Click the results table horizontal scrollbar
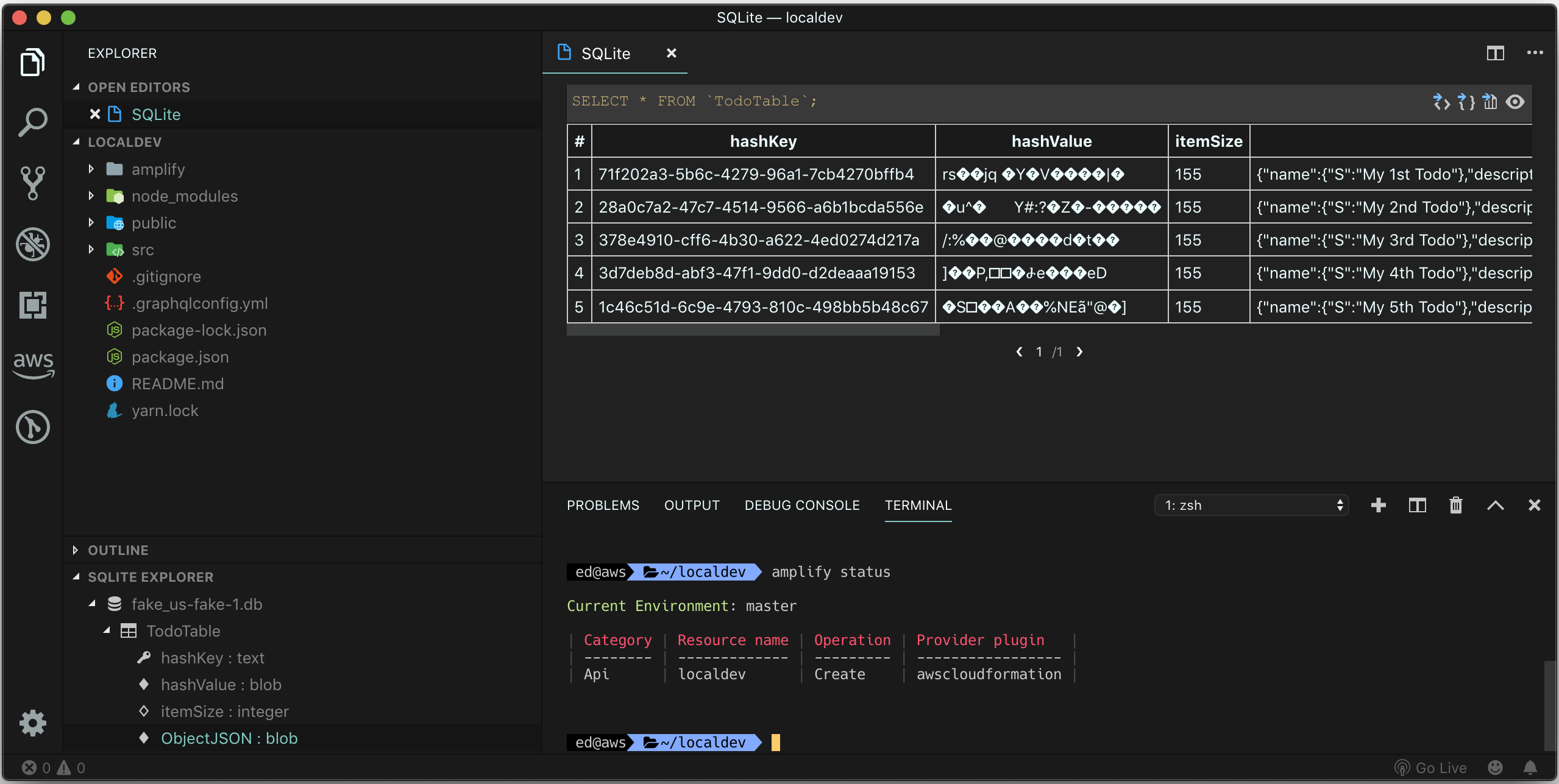The height and width of the screenshot is (784, 1559). click(753, 330)
